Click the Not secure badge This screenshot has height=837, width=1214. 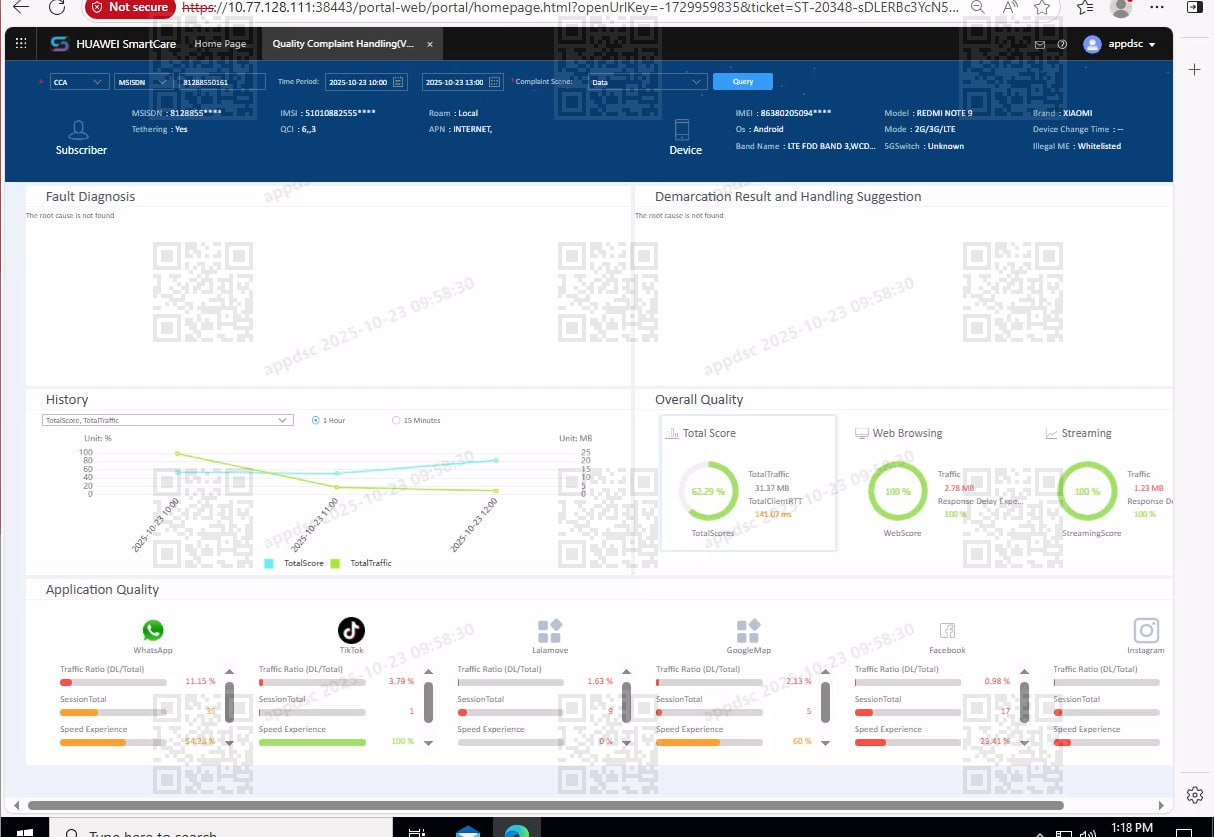click(130, 7)
